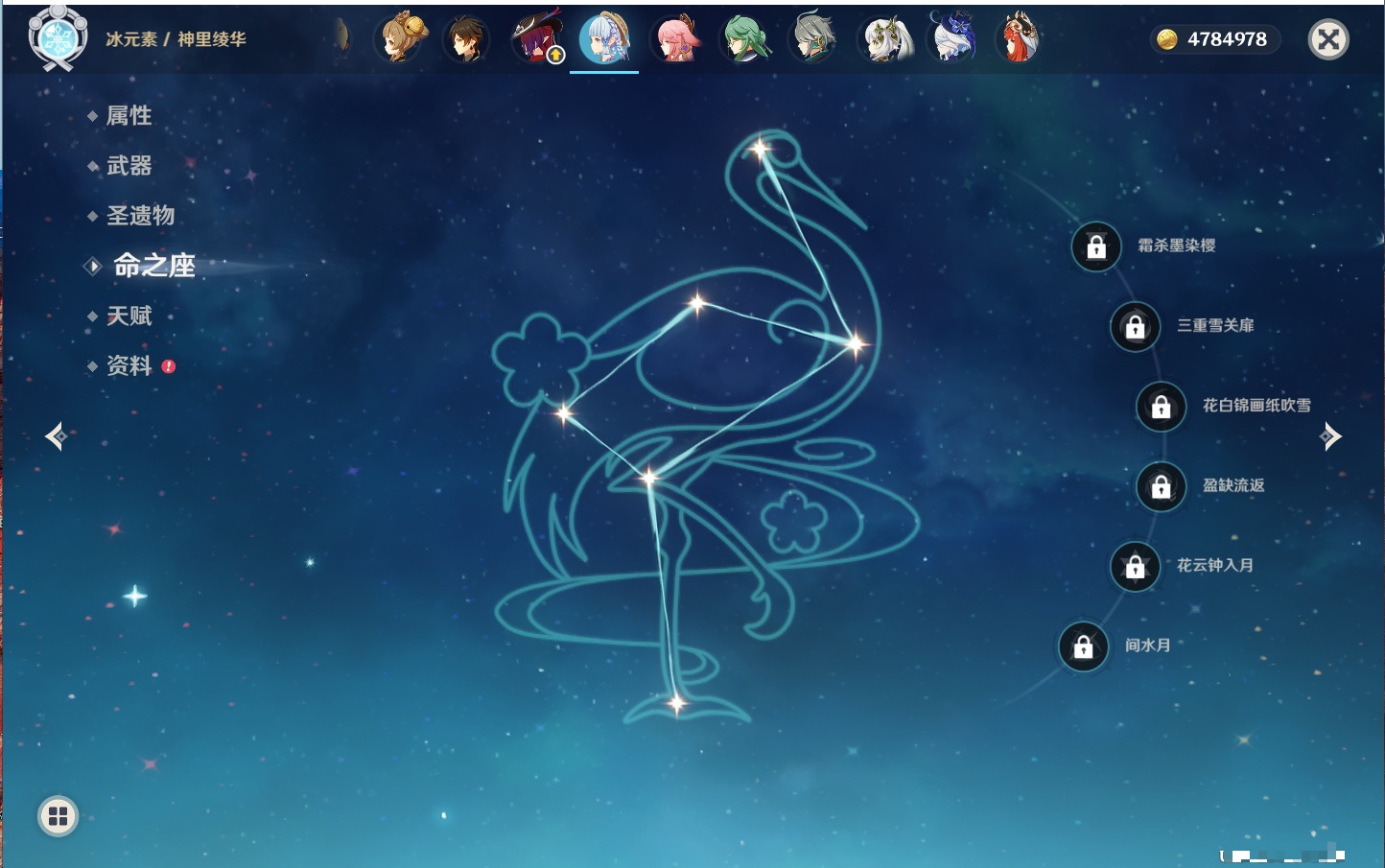Select the green-haired Baizhu portrait

pos(745,39)
